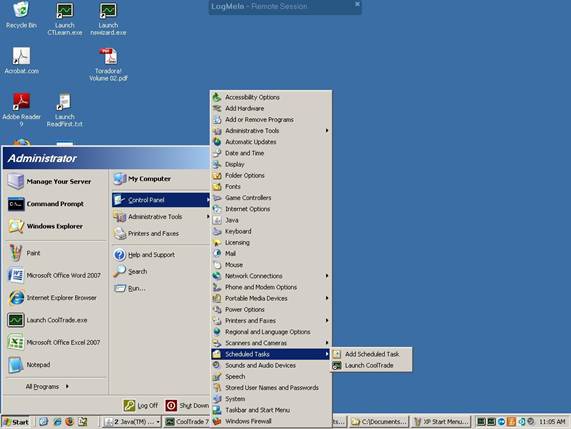Click the Log Off button
Image resolution: width=571 pixels, height=429 pixels.
(141, 405)
